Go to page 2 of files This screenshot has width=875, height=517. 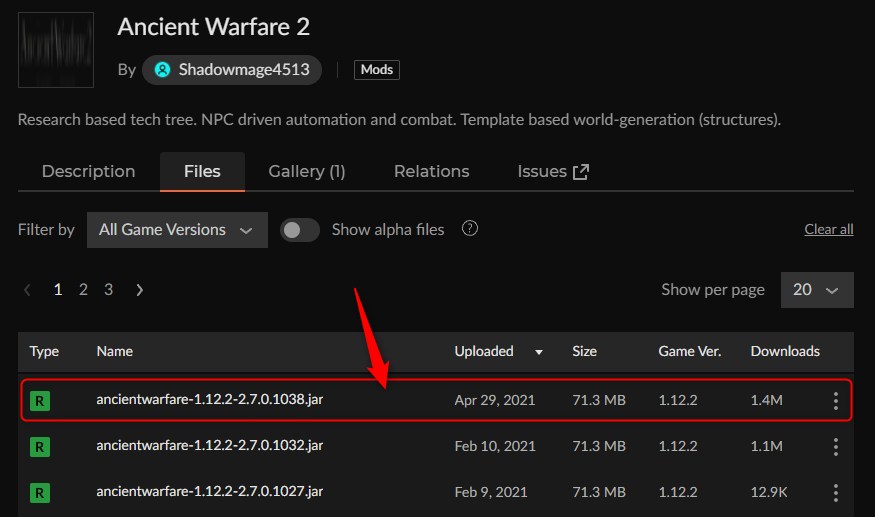tap(83, 290)
